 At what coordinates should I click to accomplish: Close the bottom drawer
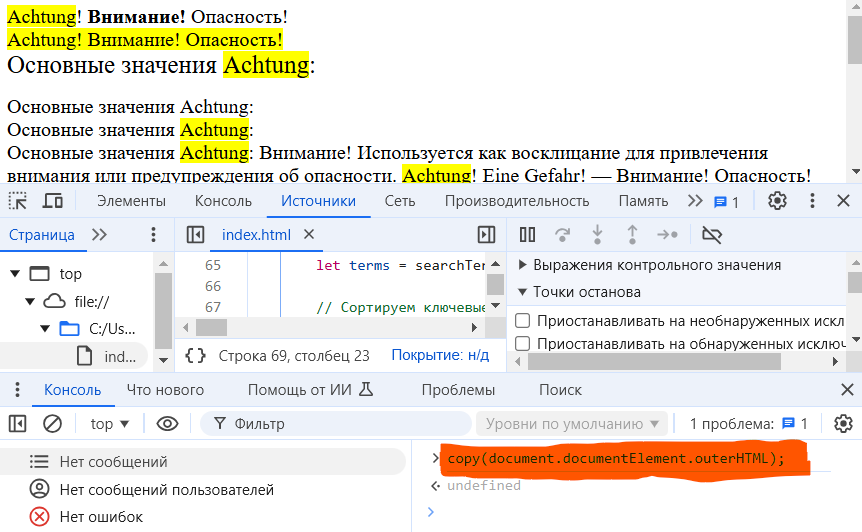[847, 390]
